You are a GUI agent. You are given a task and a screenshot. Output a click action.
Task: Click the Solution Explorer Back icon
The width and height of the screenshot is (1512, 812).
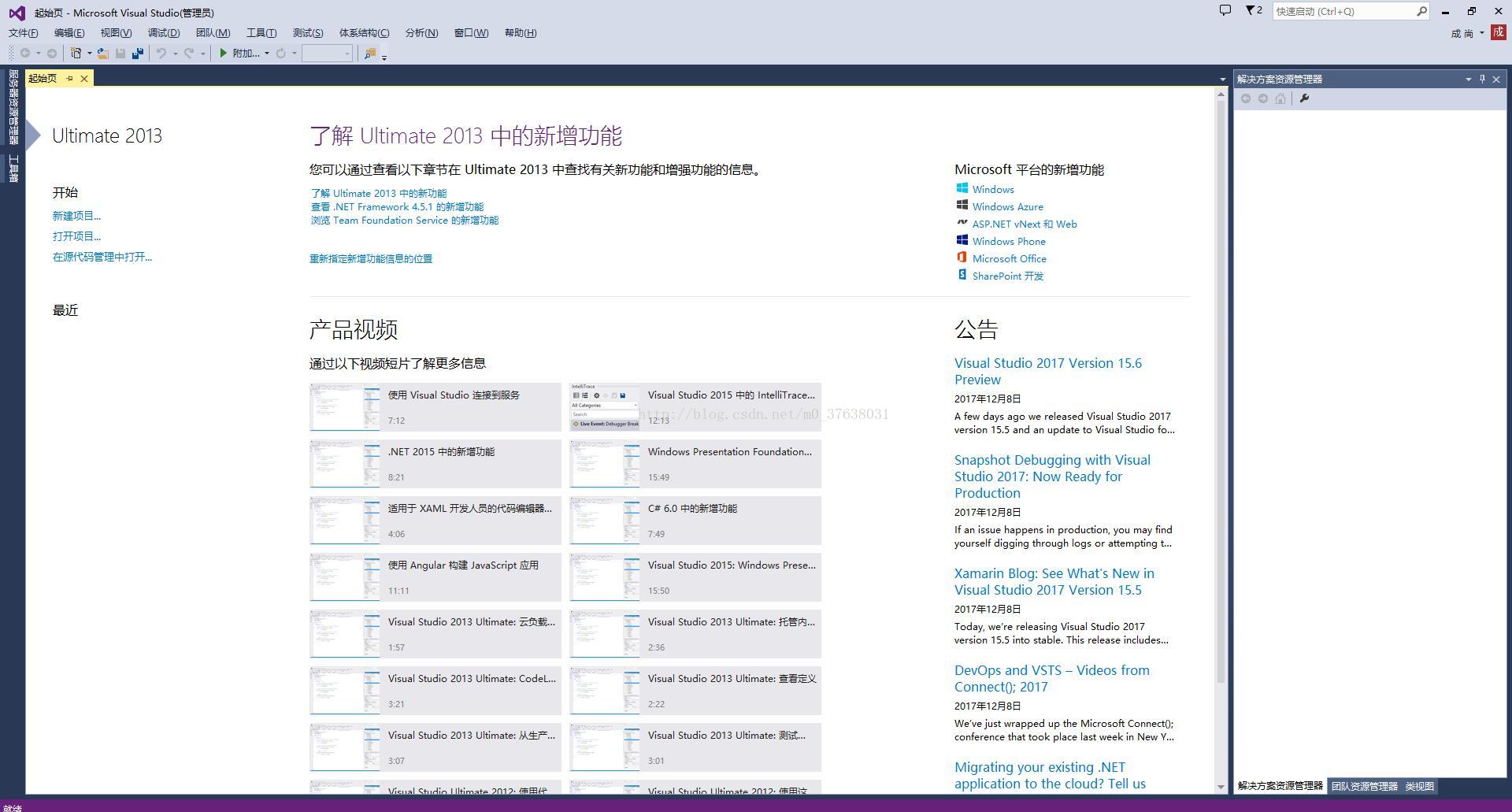pyautogui.click(x=1246, y=98)
